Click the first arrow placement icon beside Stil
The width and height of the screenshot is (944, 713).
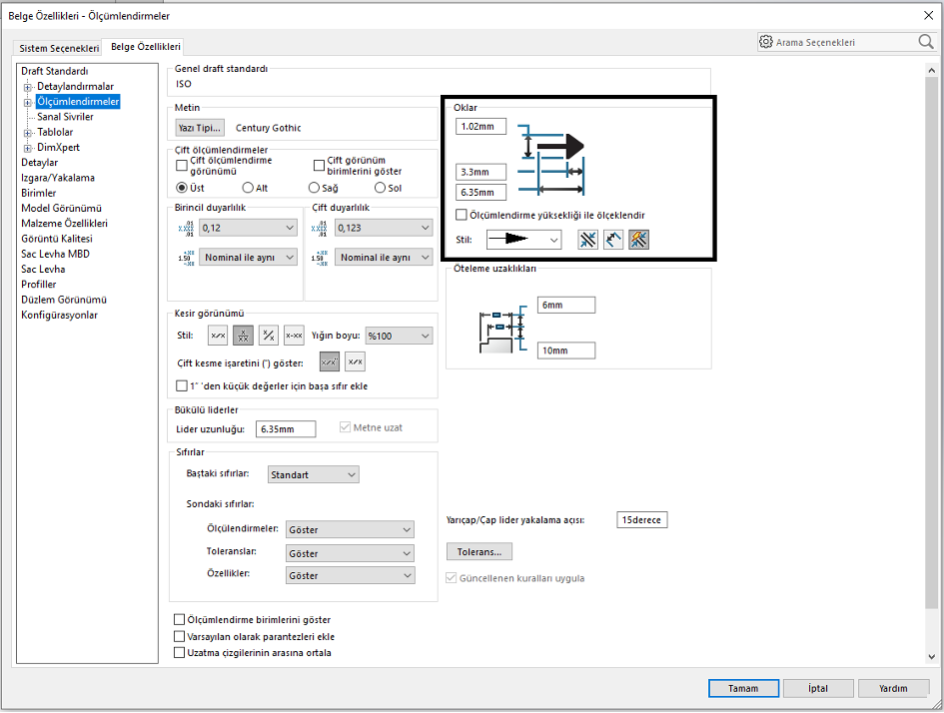pos(587,239)
